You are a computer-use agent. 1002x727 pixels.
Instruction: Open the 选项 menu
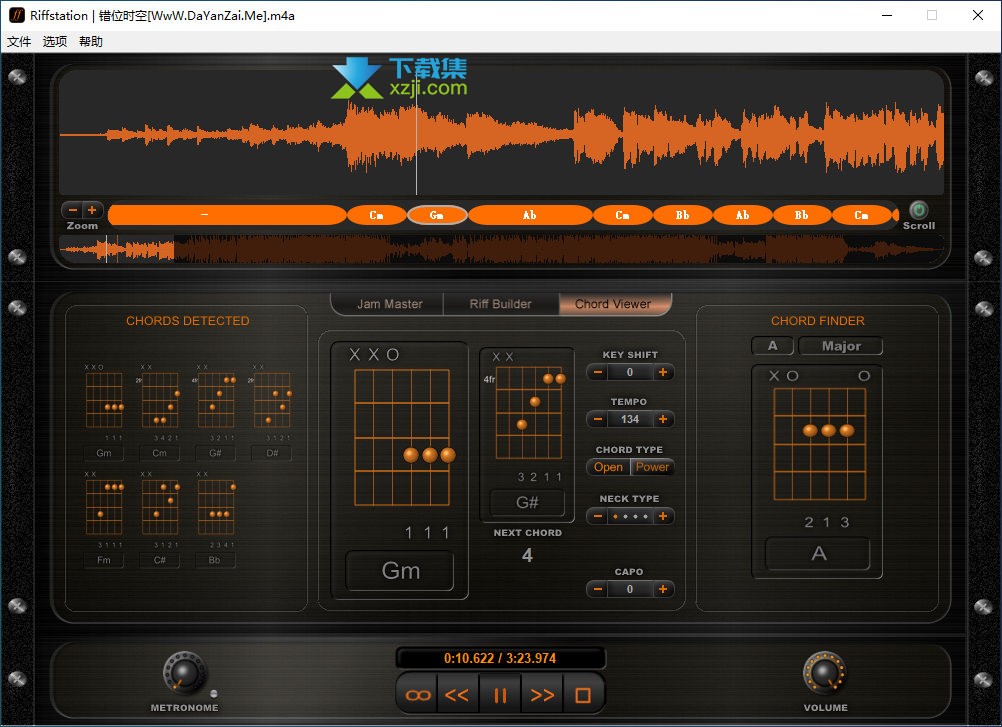point(55,42)
